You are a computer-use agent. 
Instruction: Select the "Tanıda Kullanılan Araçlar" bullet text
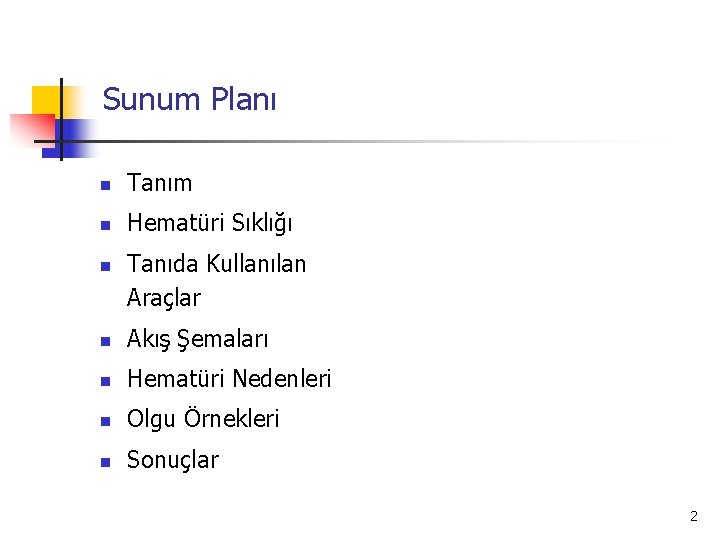click(x=216, y=280)
